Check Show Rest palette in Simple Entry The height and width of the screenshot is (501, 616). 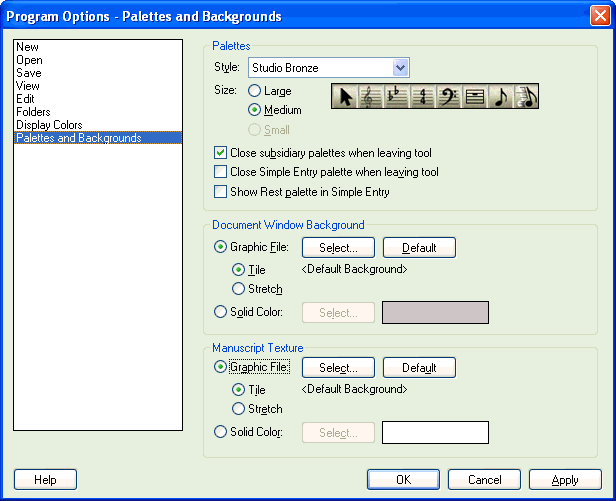(x=221, y=191)
